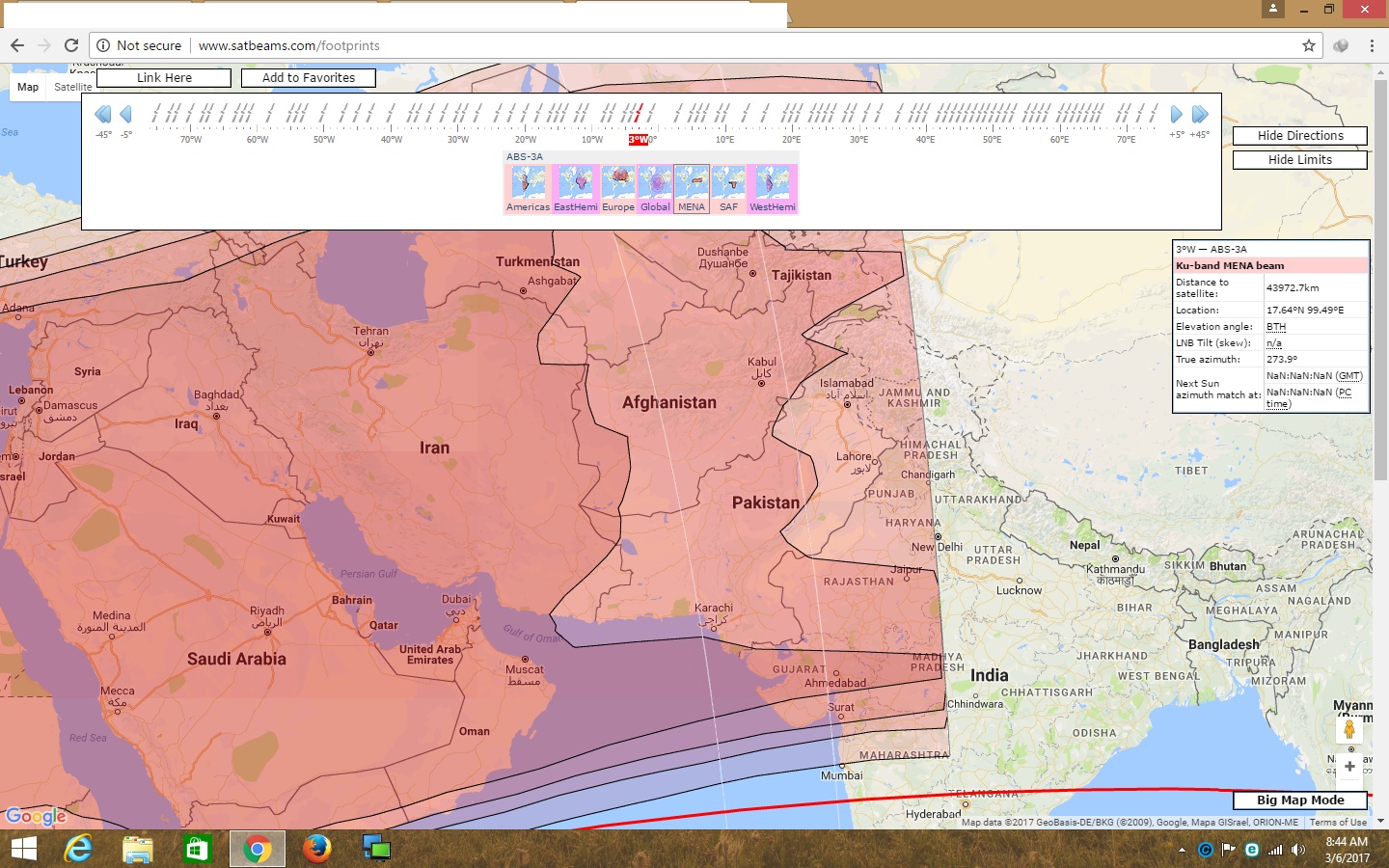
Task: Click the Link Here button
Action: (x=164, y=78)
